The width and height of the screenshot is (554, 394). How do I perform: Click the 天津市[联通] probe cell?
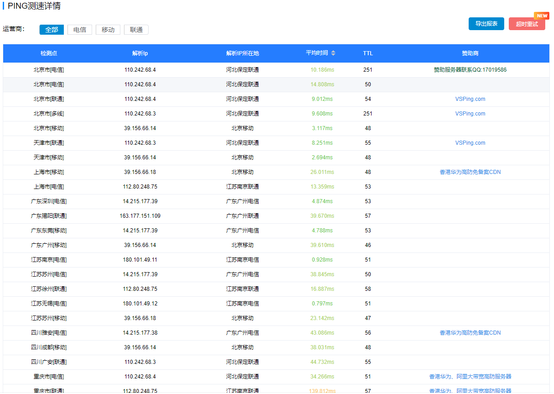point(49,143)
